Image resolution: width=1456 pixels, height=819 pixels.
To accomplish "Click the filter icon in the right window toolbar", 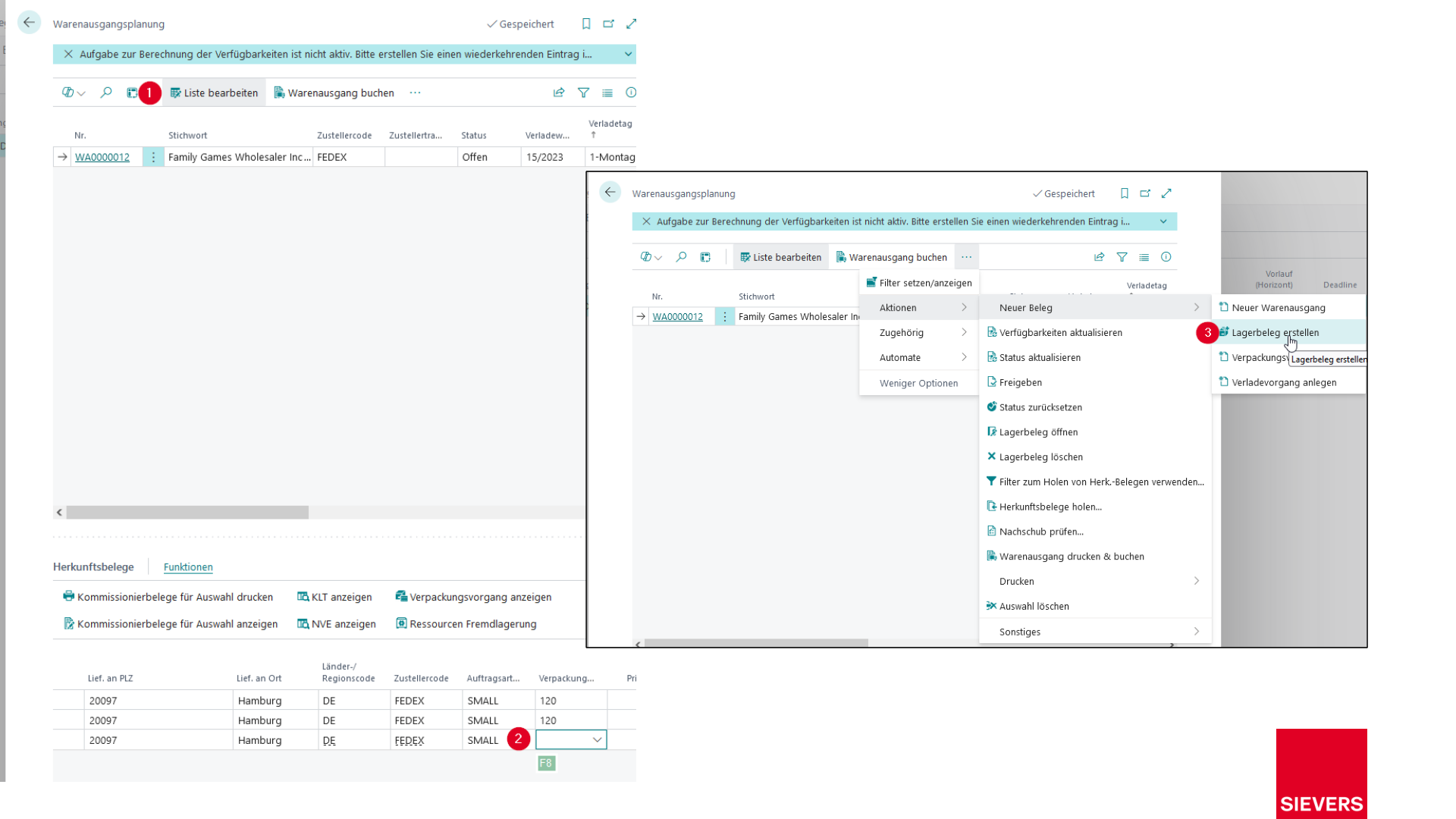I will [x=1122, y=257].
